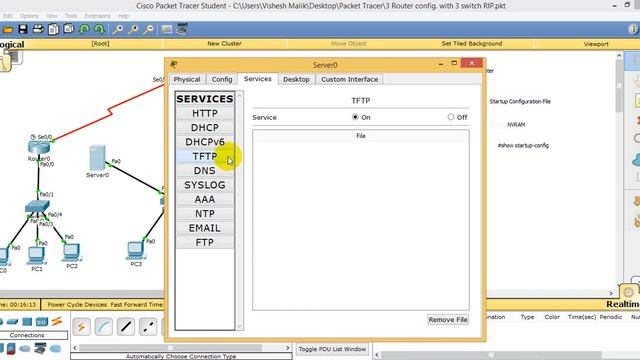Screen dimensions: 640x360
Task: Choose the Console cable connection
Action: click(104, 327)
